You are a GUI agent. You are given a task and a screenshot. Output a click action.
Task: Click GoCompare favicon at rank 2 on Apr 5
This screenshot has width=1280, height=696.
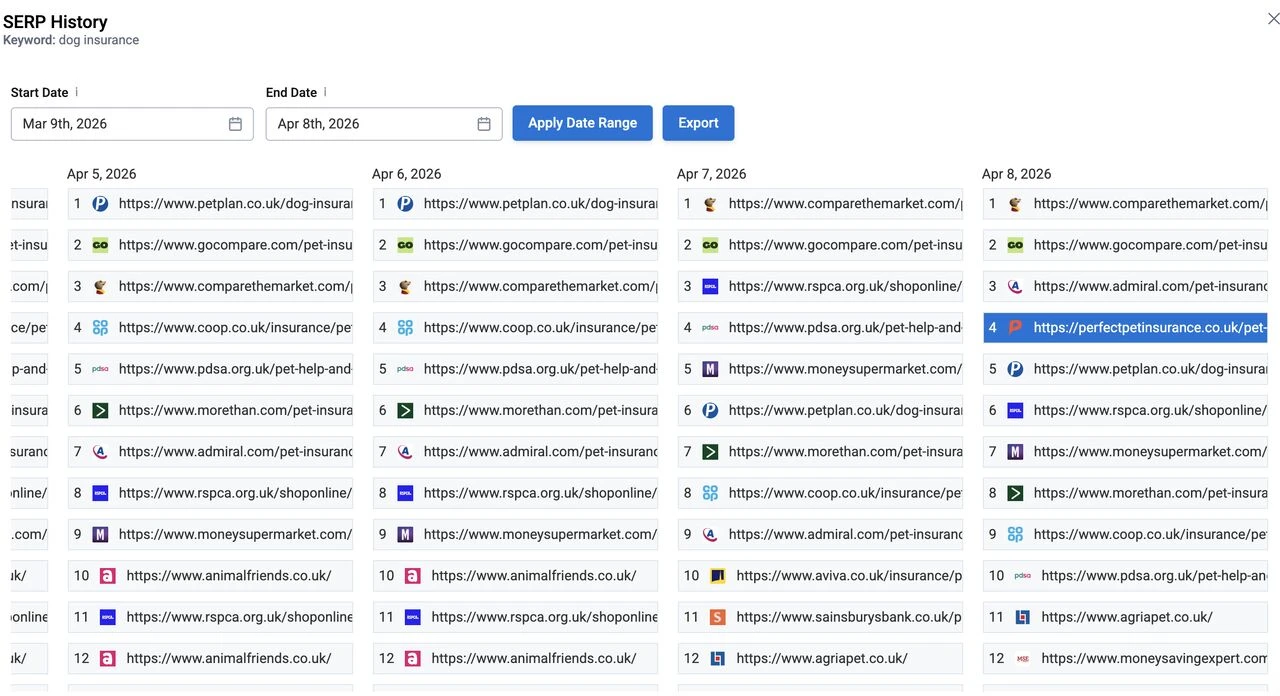click(x=100, y=245)
